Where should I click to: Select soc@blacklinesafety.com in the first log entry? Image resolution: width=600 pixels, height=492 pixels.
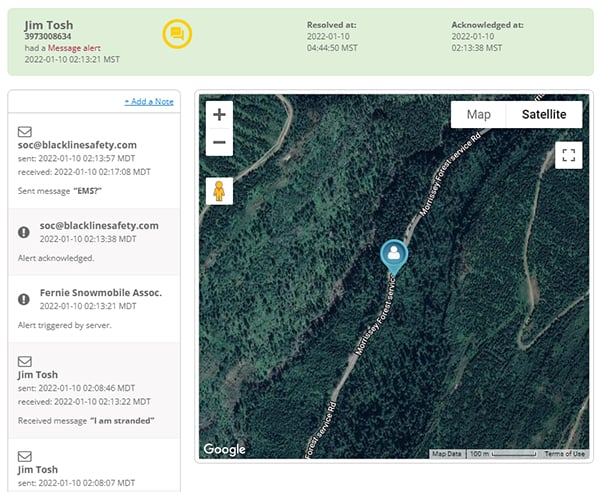point(77,145)
